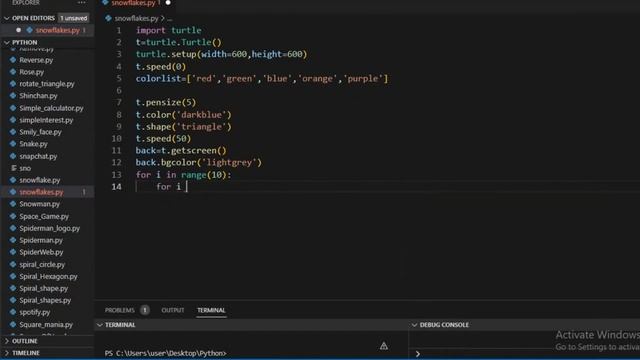Viewport: 640px width, 360px height.
Task: Expand the Outline section
Action: click(x=7, y=341)
